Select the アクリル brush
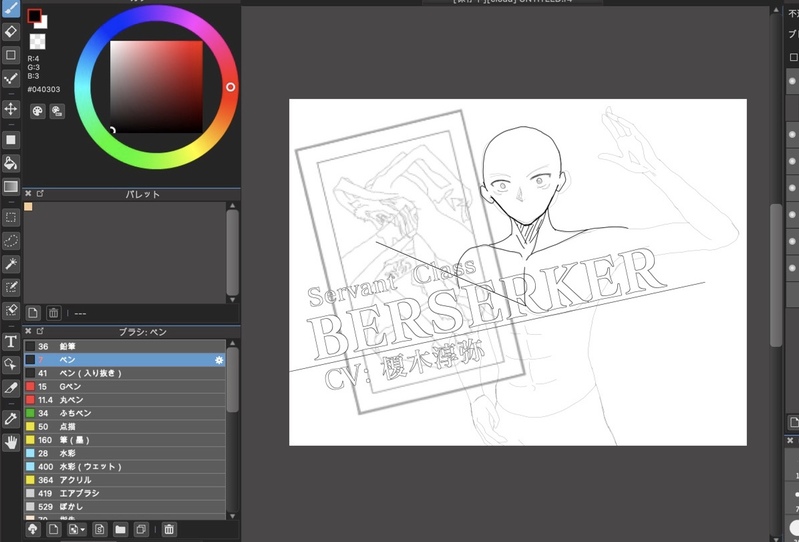 pyautogui.click(x=125, y=480)
